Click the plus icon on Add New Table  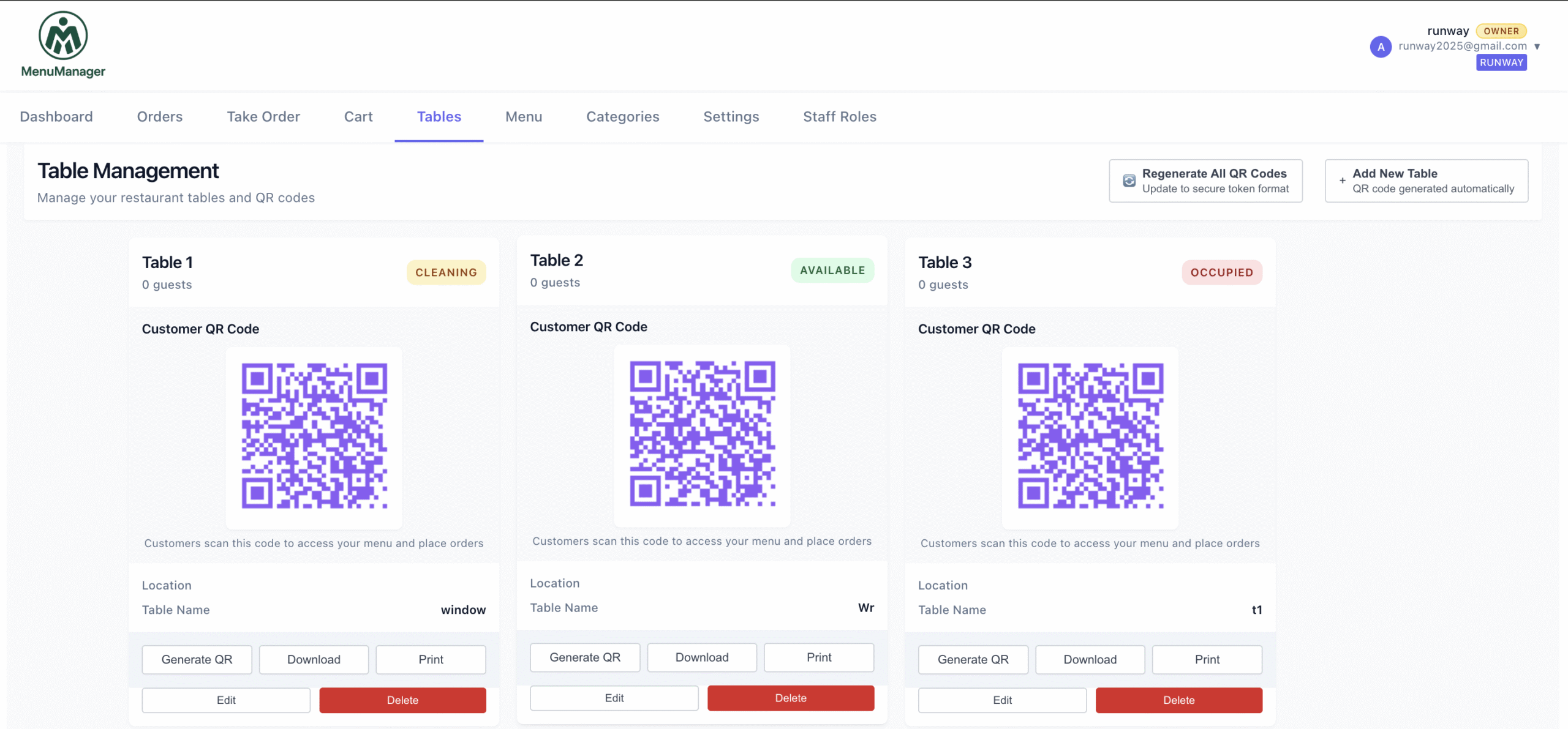(x=1342, y=181)
